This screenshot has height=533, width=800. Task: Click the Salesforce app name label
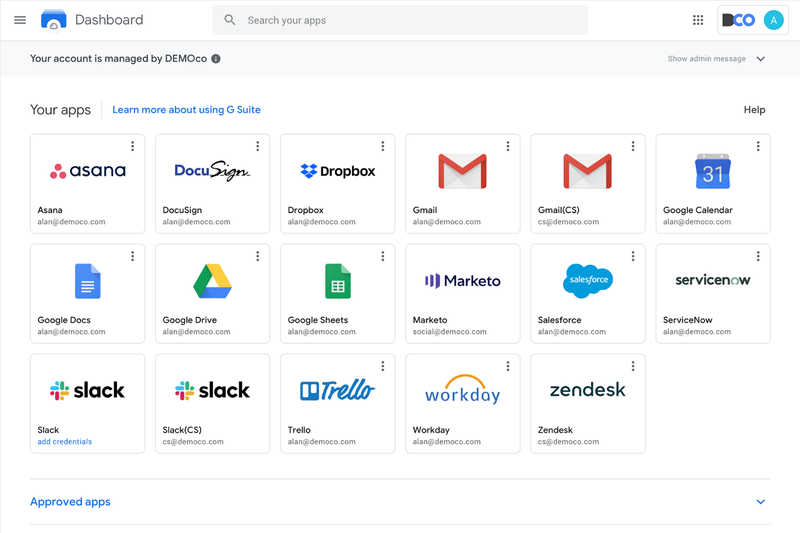[559, 320]
